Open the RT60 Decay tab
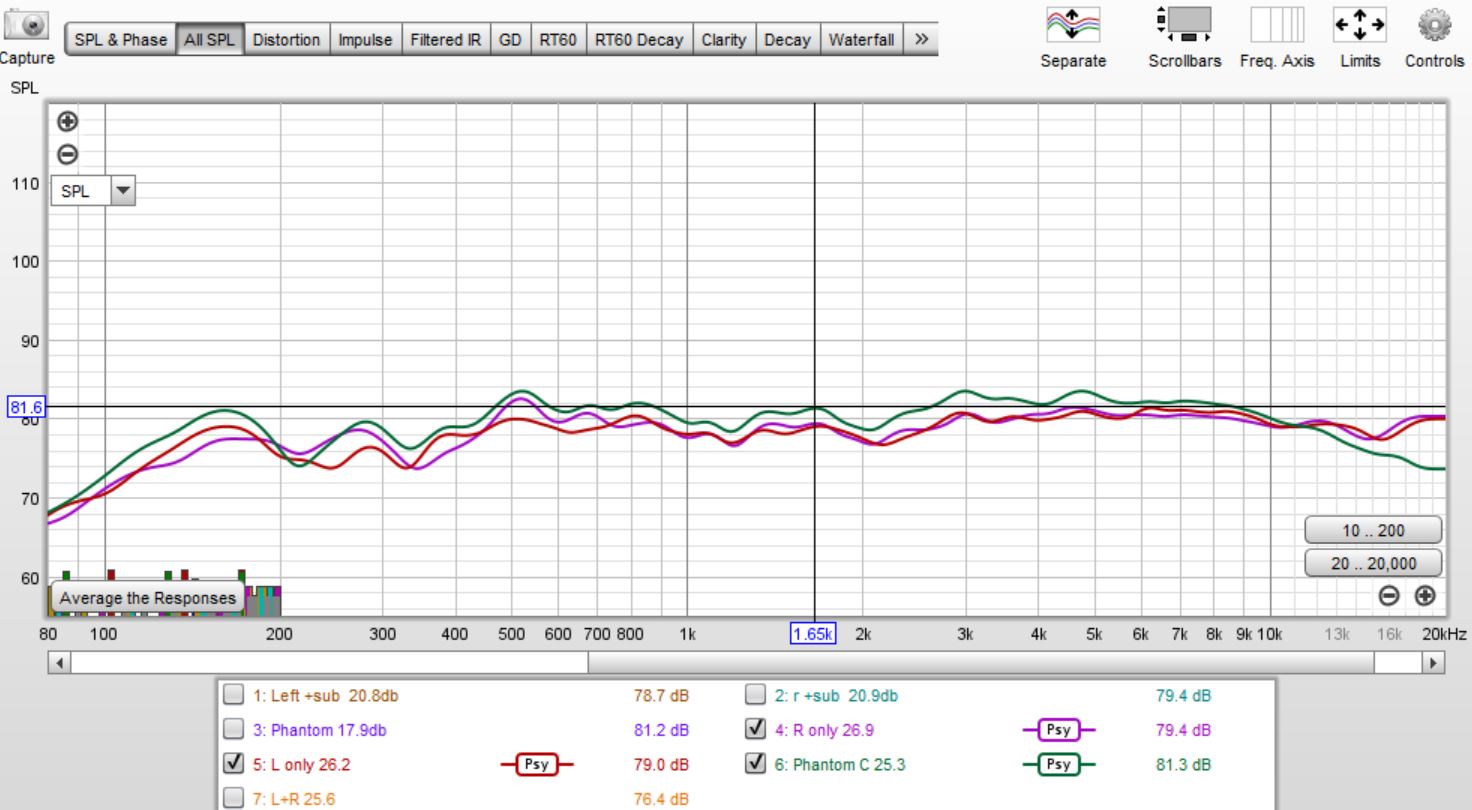Viewport: 1472px width, 810px height. click(639, 40)
